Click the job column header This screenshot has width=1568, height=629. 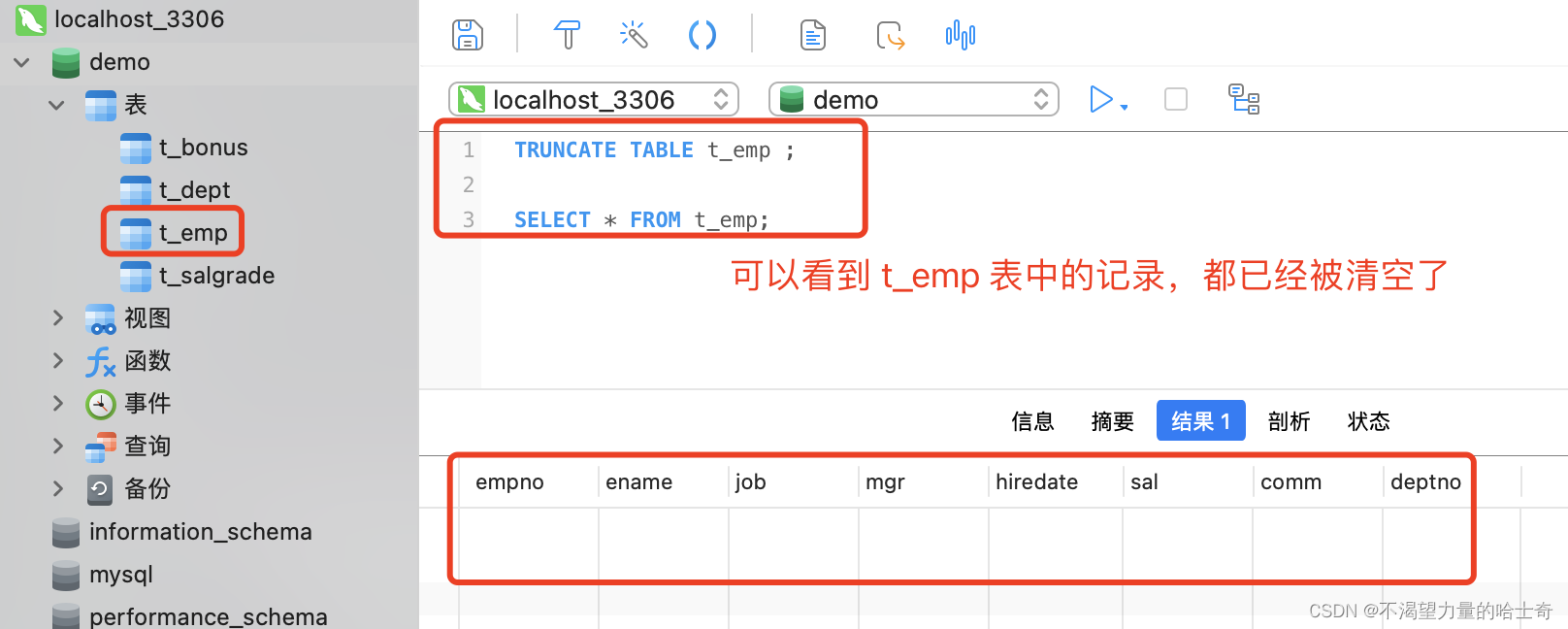(x=794, y=481)
